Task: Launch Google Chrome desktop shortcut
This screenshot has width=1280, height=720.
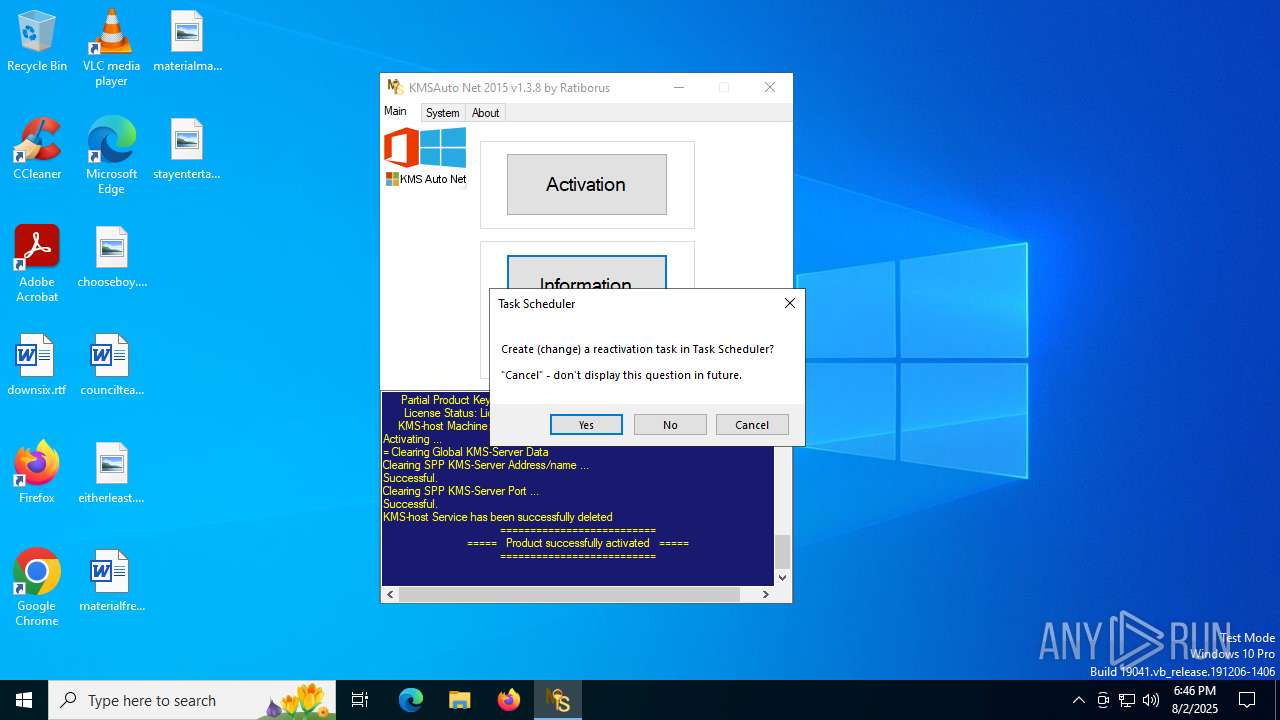Action: click(37, 588)
